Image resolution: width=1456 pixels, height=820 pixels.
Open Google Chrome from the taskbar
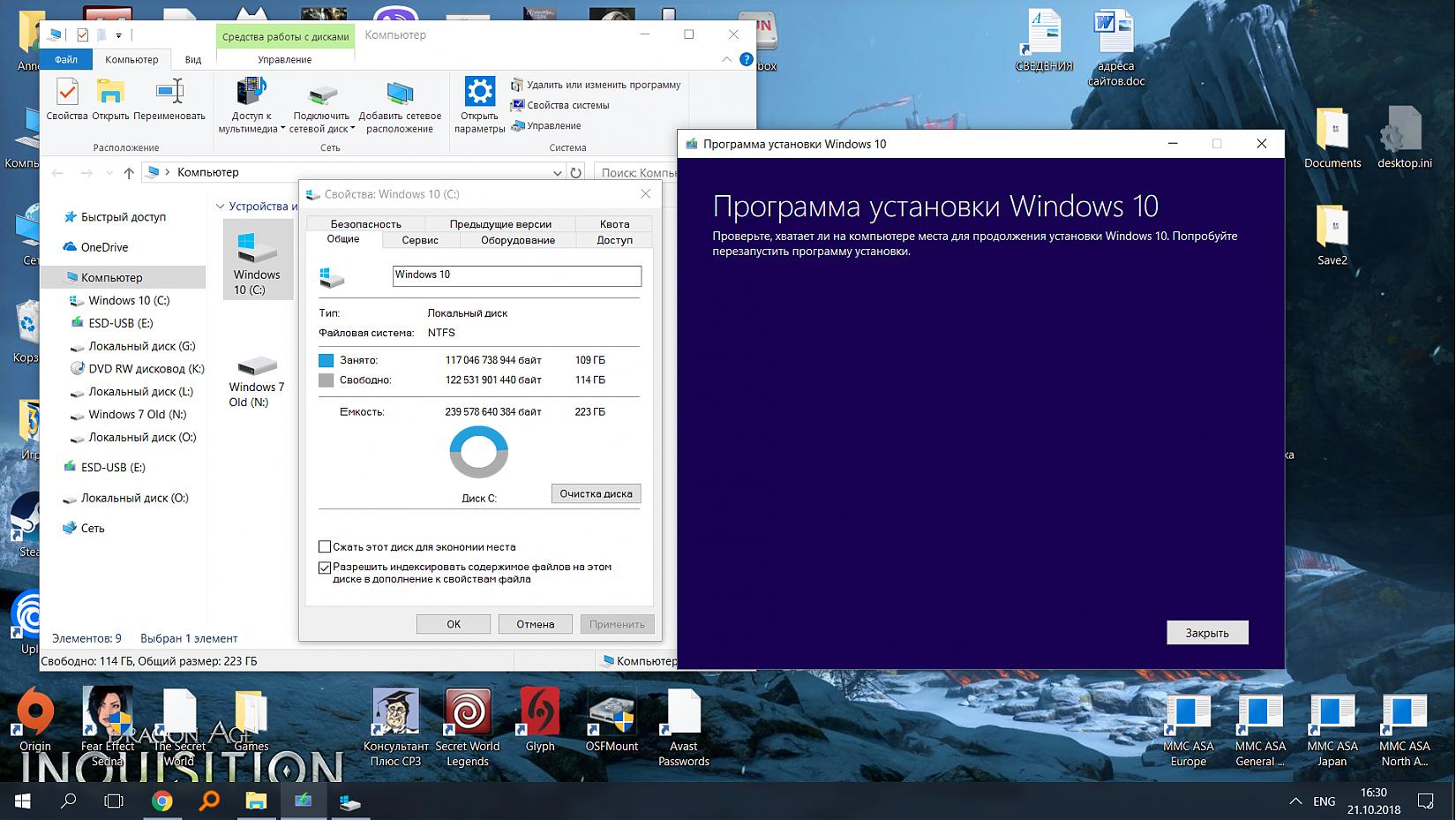(x=161, y=801)
